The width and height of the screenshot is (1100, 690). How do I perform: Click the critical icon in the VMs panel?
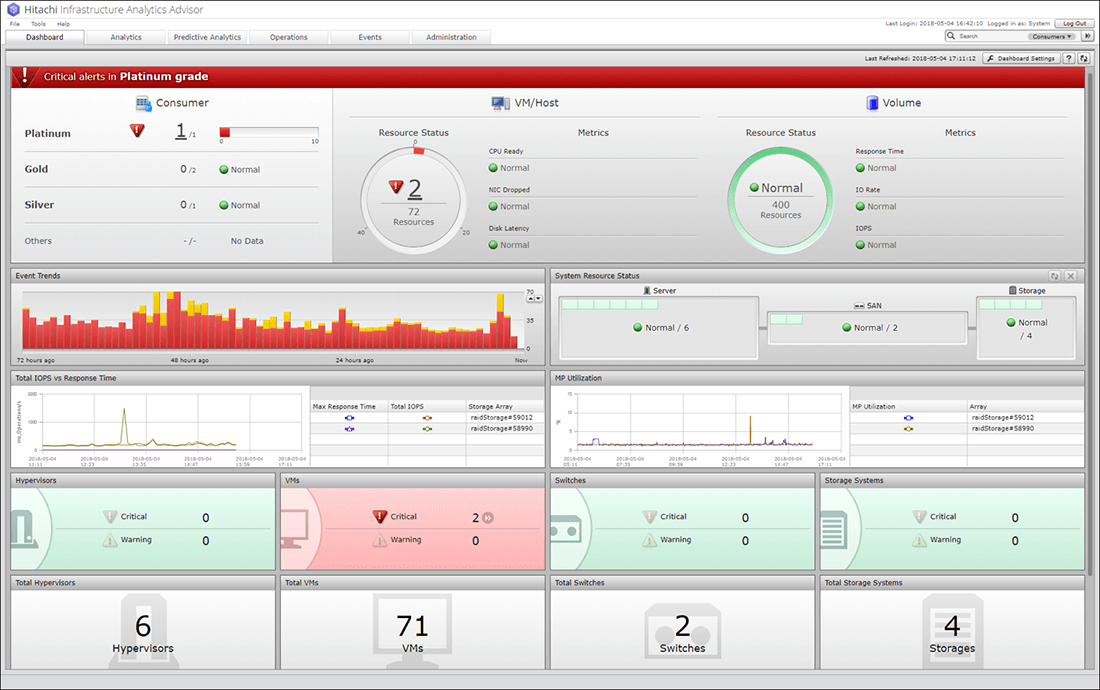coord(380,517)
